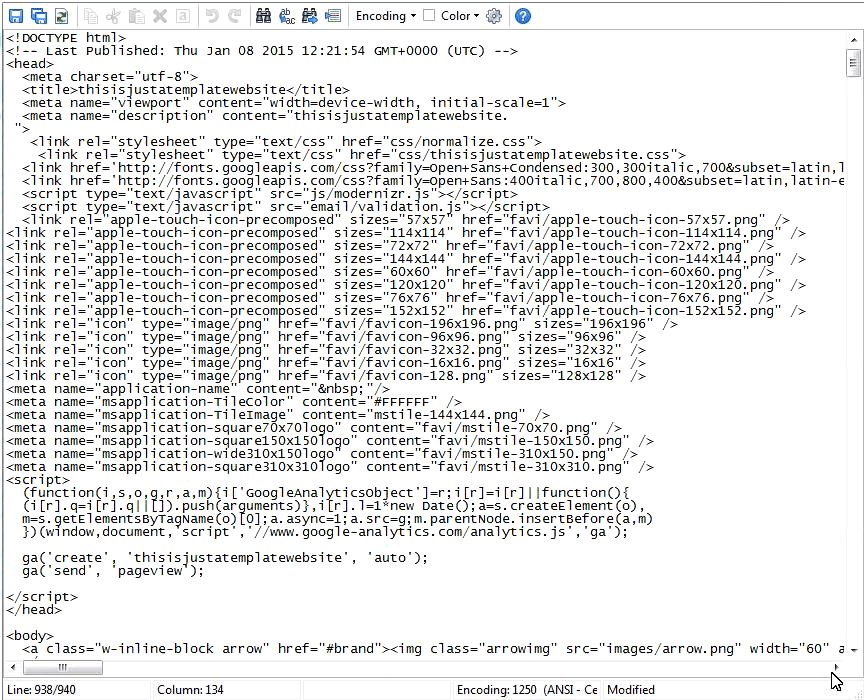Open help with the question mark icon
This screenshot has width=864, height=700.
point(522,16)
